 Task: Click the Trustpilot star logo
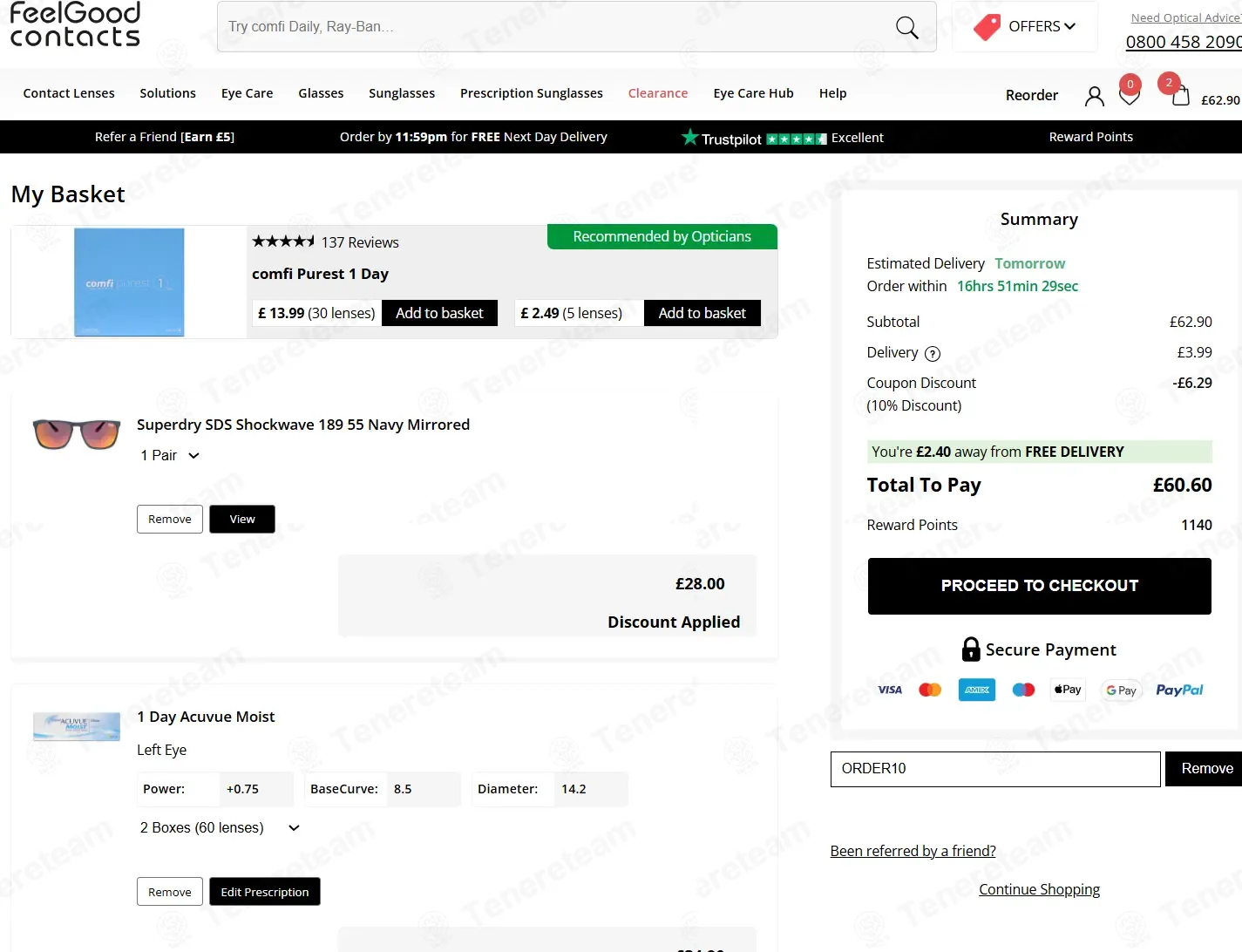689,137
